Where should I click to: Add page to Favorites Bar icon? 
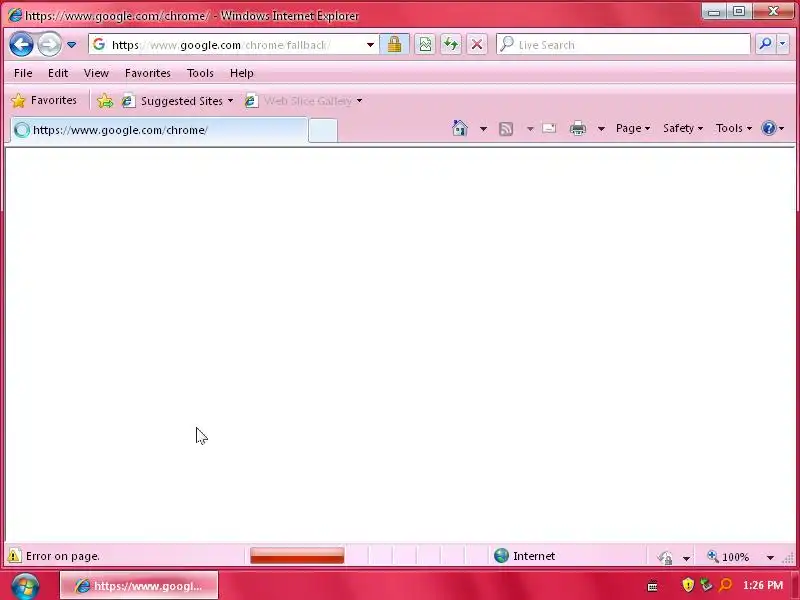click(x=105, y=101)
